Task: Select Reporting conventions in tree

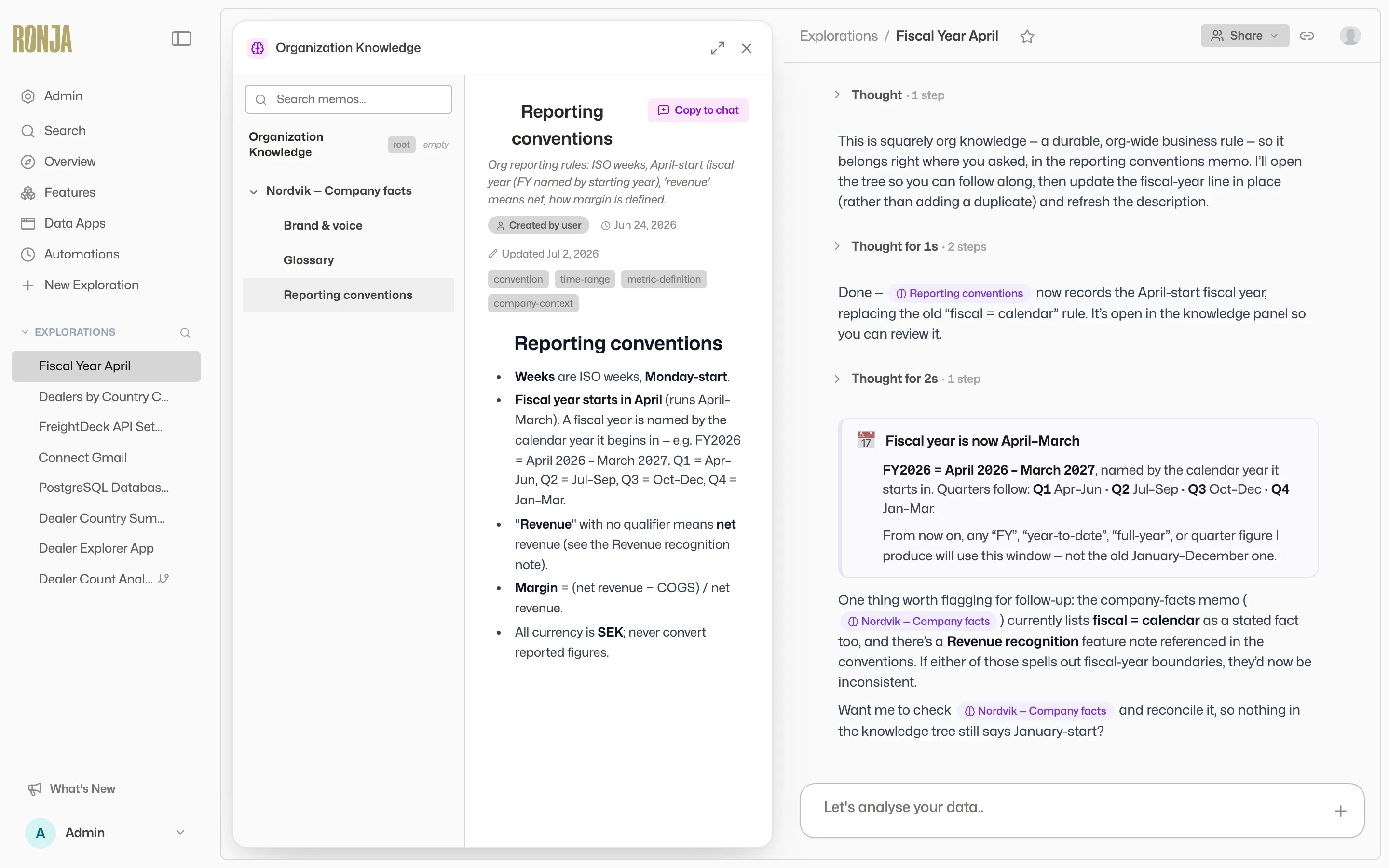Action: 348,295
